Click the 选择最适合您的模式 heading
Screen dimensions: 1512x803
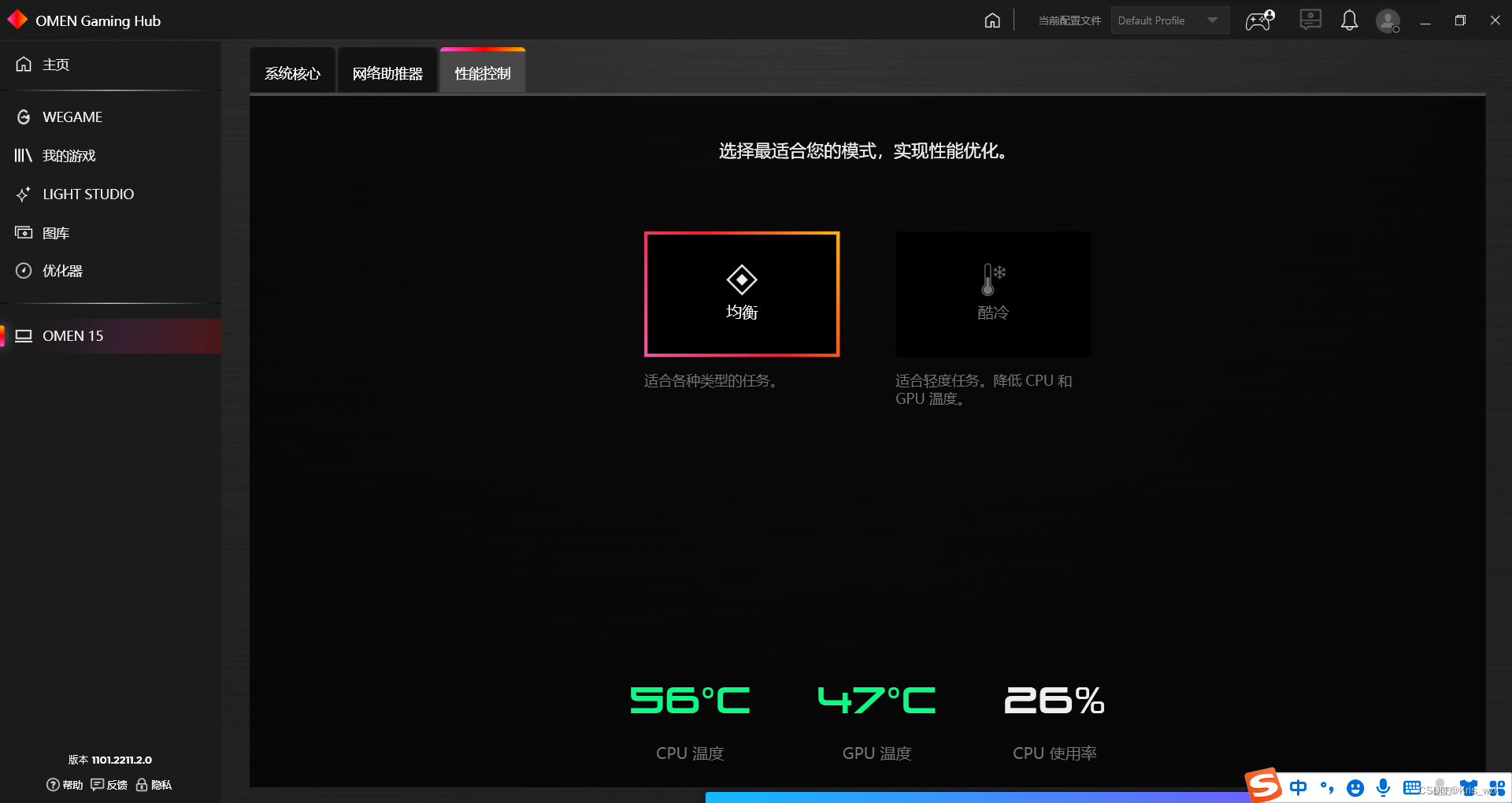pos(863,151)
